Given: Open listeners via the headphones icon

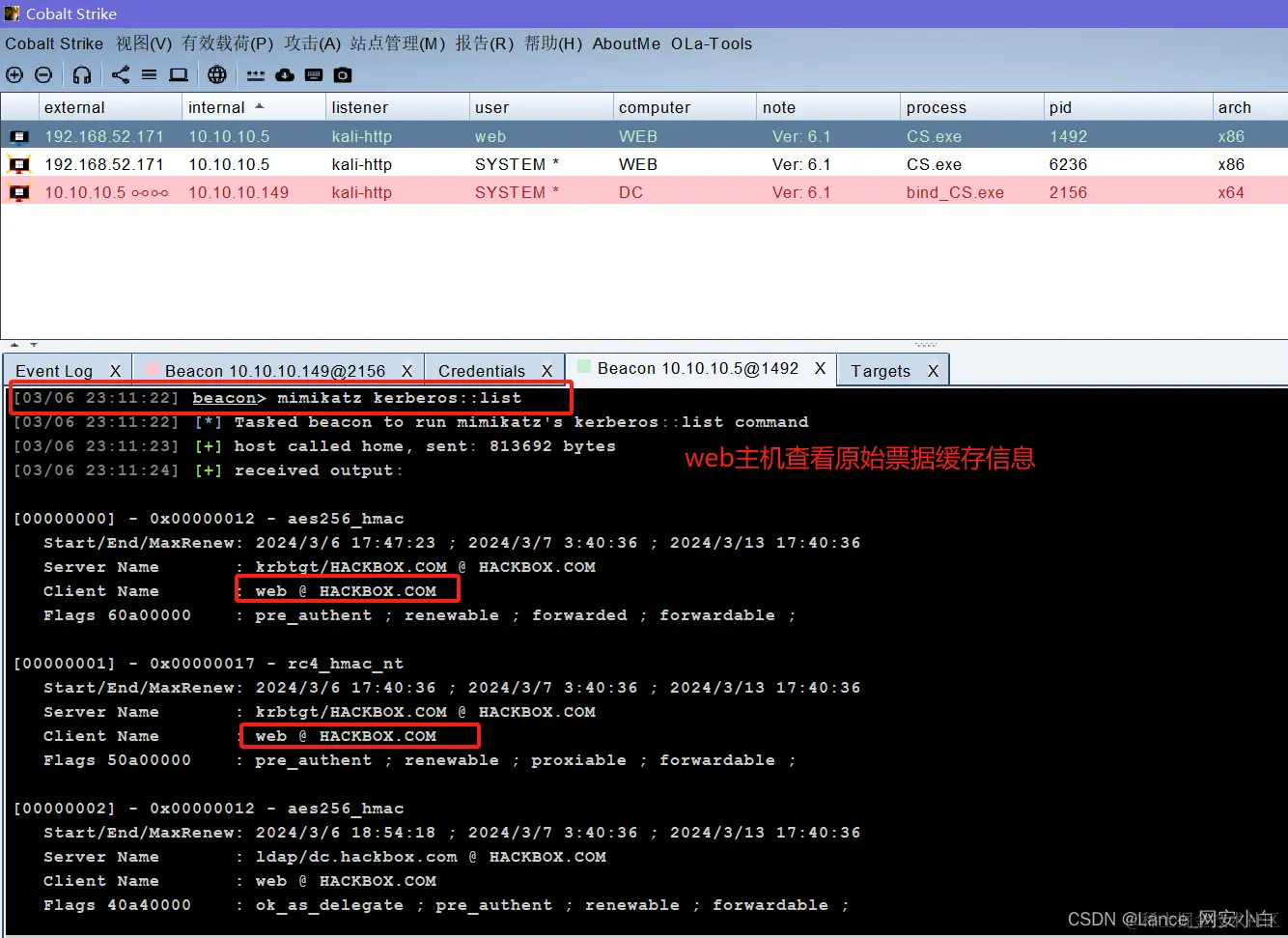Looking at the screenshot, I should pyautogui.click(x=82, y=74).
